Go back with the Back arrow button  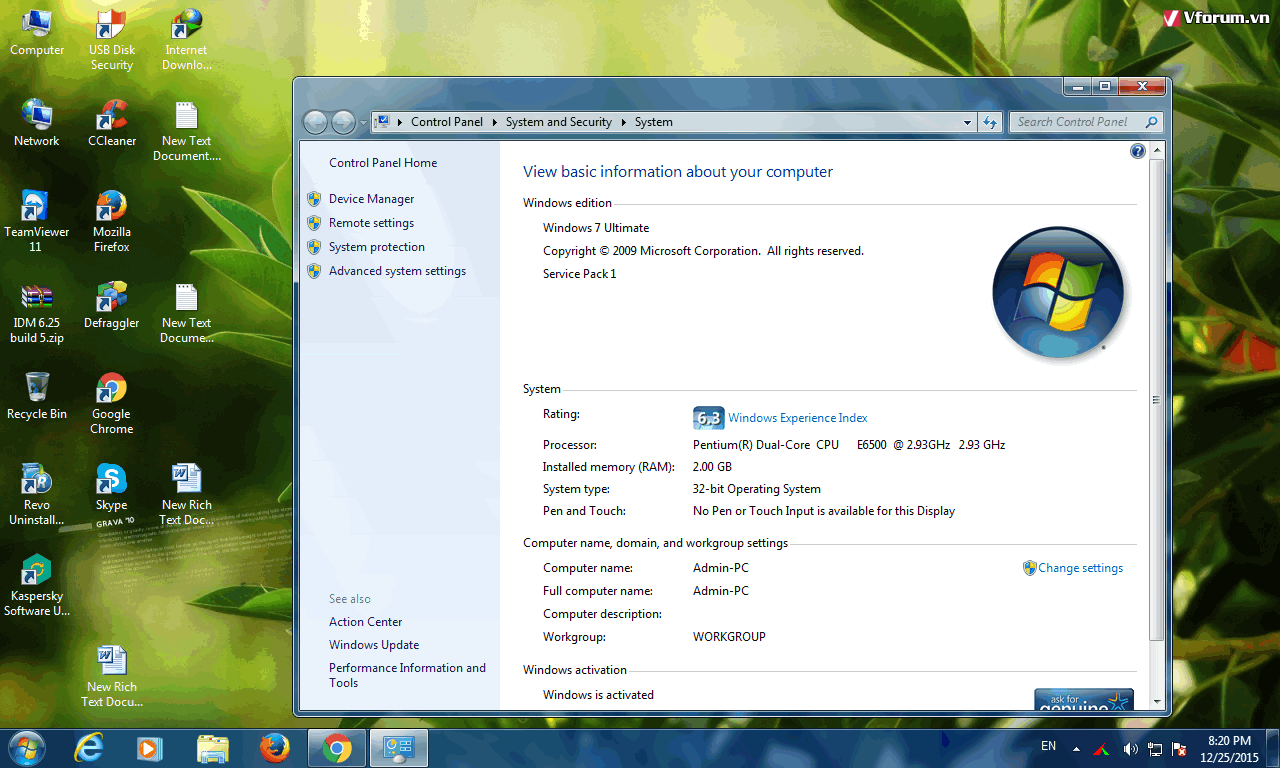(315, 122)
